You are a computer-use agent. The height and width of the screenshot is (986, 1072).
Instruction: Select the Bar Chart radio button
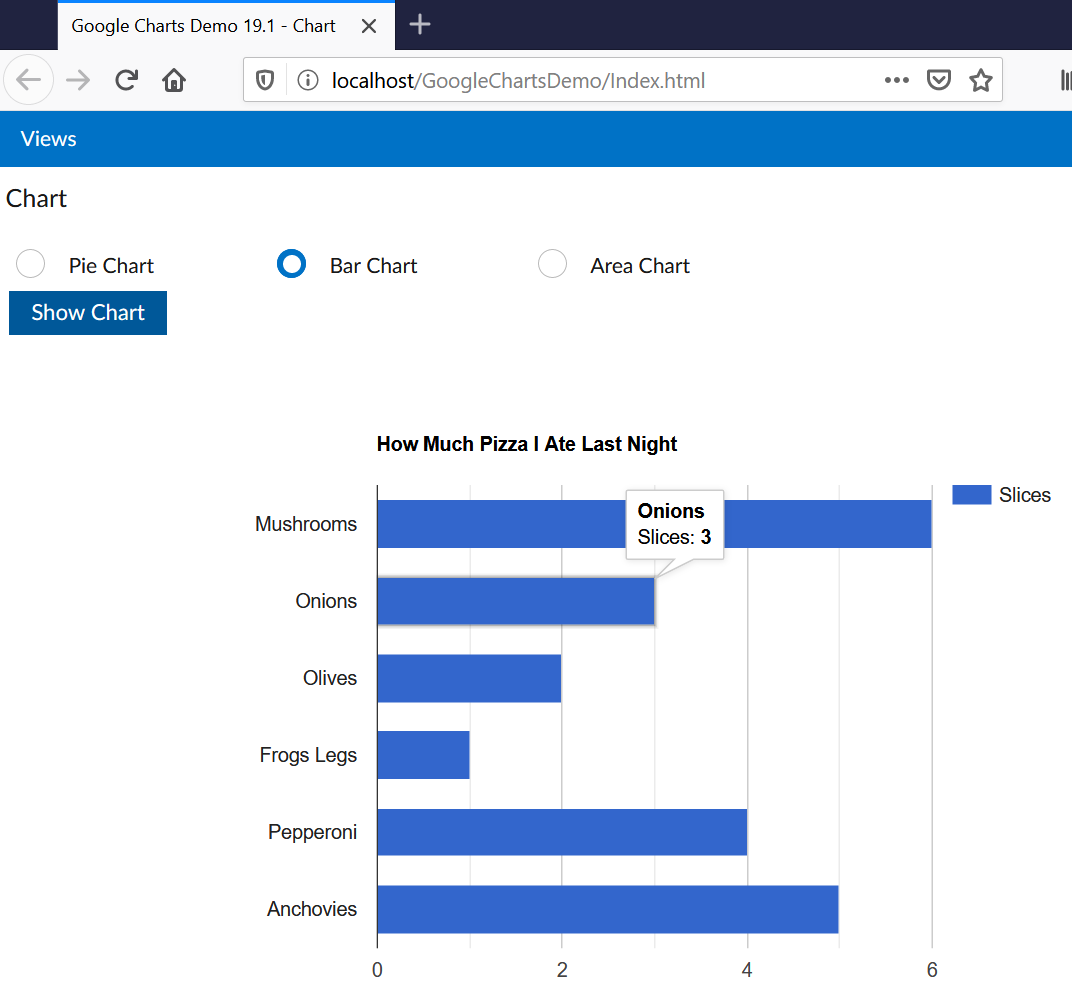291,264
